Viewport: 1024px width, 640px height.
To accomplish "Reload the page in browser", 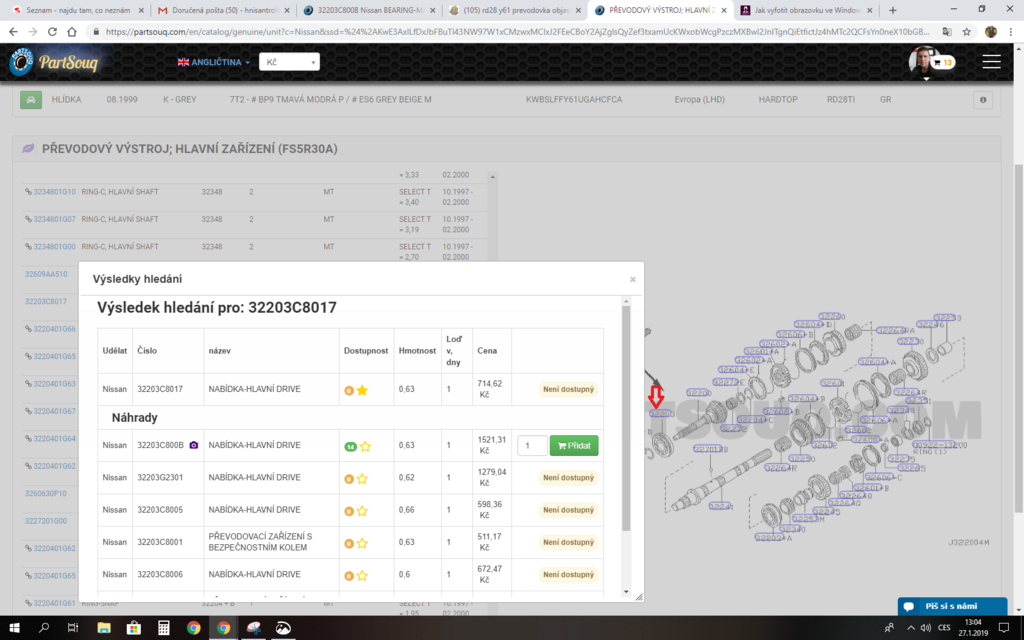I will 52,31.
